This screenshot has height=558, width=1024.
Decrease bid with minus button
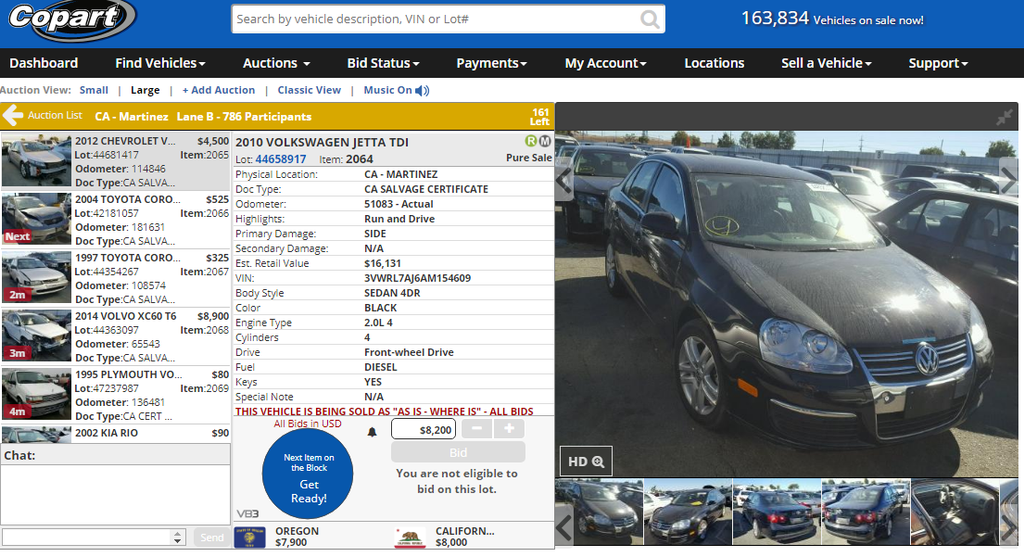pyautogui.click(x=477, y=429)
